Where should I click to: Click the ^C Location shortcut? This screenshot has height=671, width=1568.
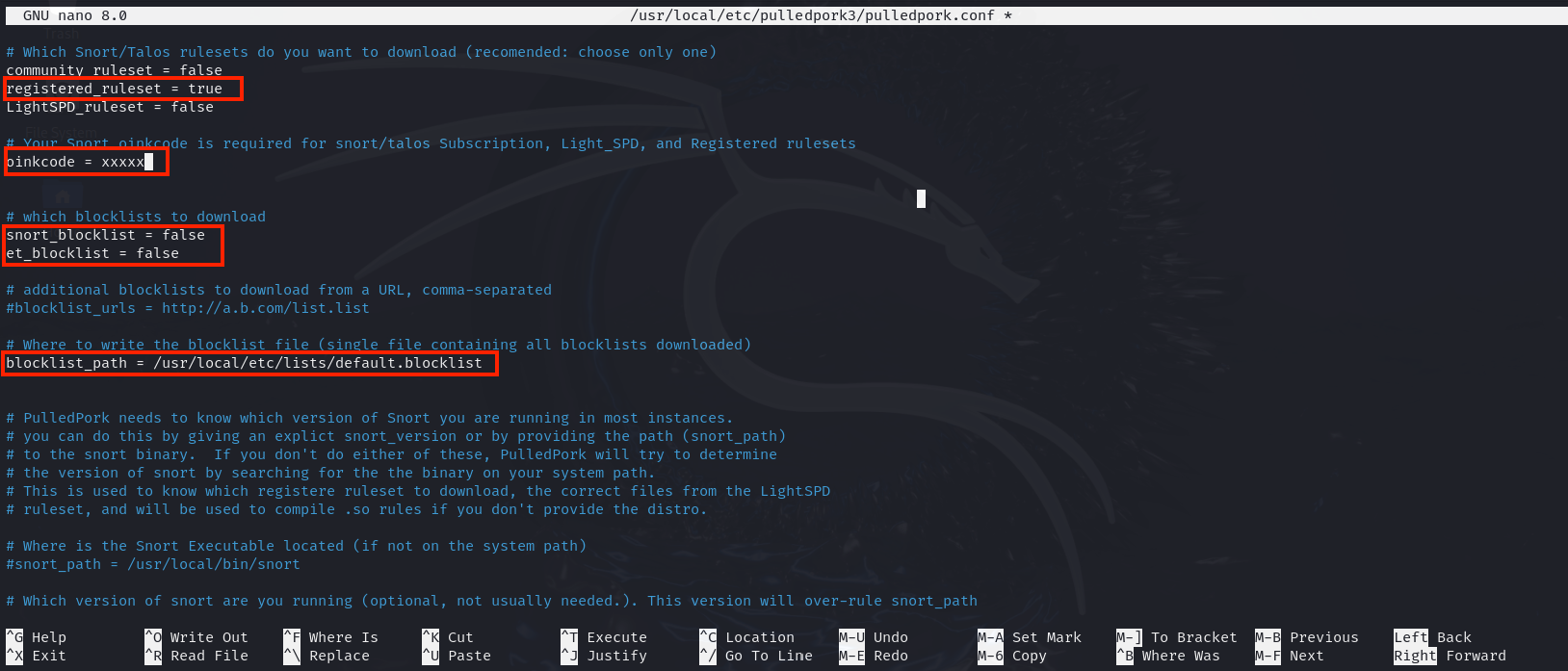pos(747,637)
